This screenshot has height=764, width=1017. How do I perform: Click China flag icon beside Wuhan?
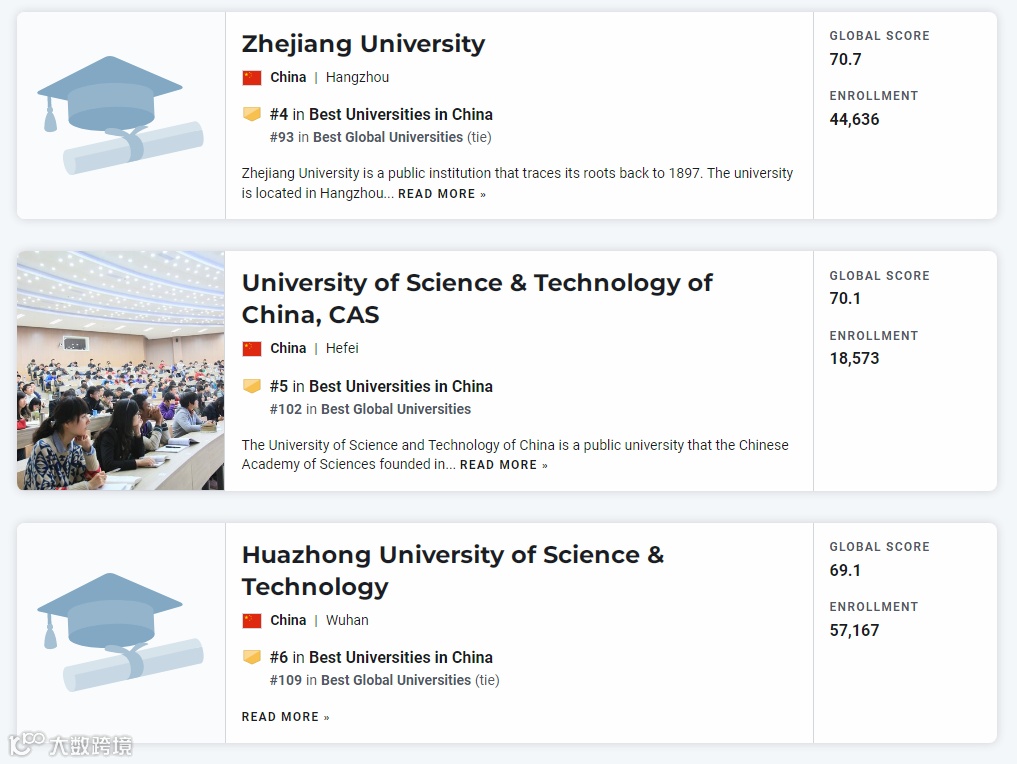pos(252,620)
